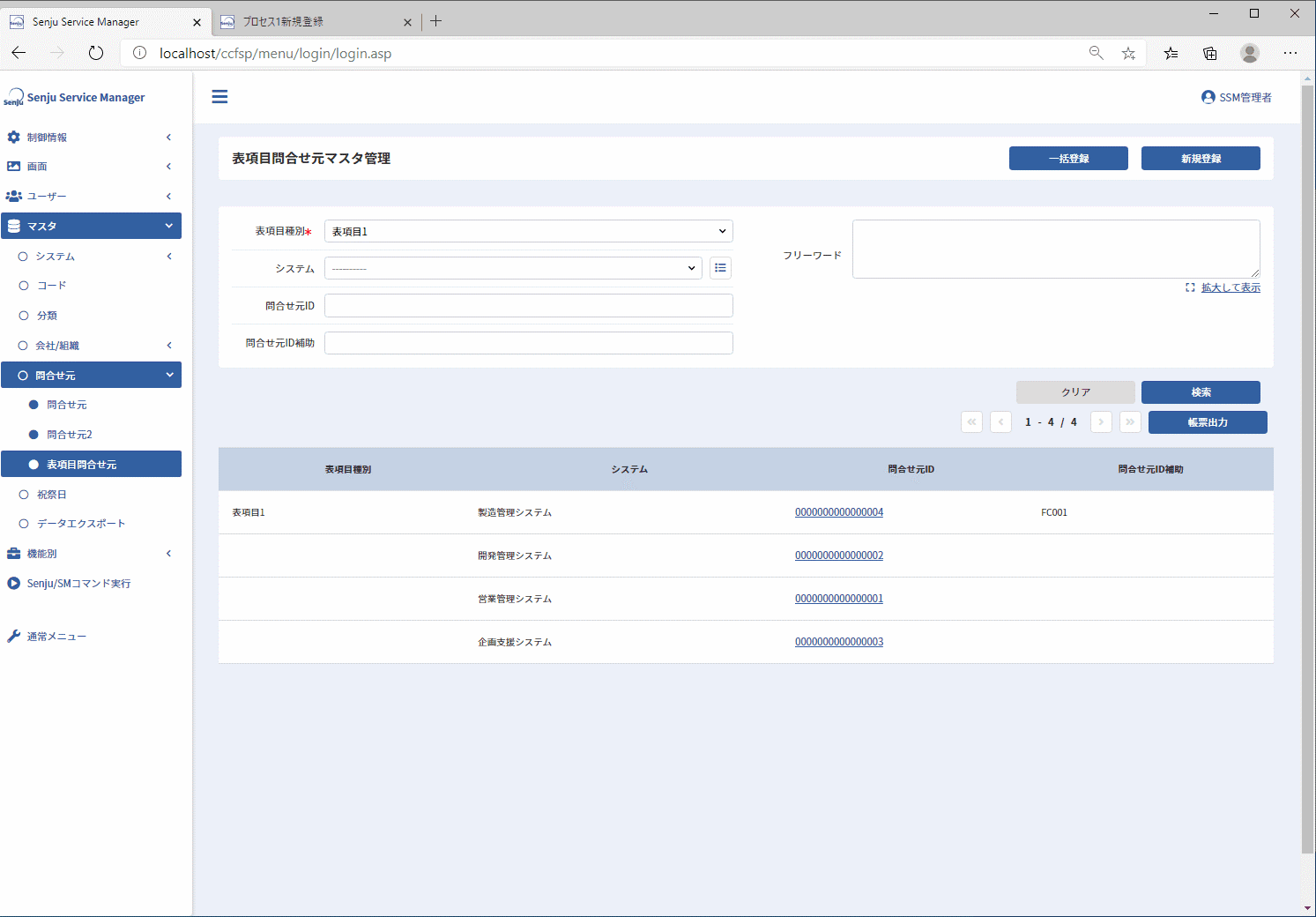The width and height of the screenshot is (1316, 917).
Task: Click the browser back arrow
Action: coord(19,53)
